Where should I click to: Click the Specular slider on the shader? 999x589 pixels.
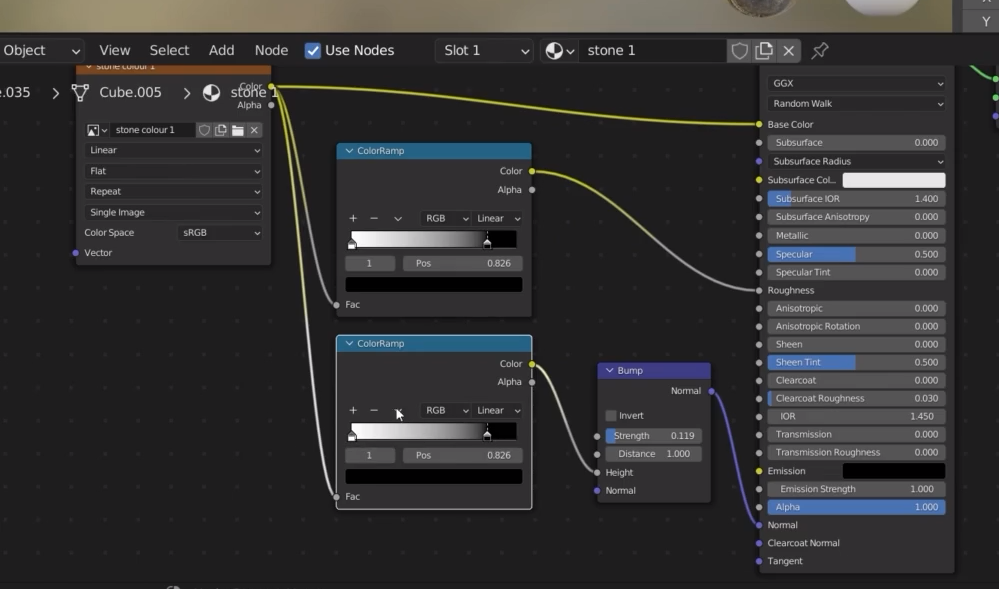(x=856, y=254)
